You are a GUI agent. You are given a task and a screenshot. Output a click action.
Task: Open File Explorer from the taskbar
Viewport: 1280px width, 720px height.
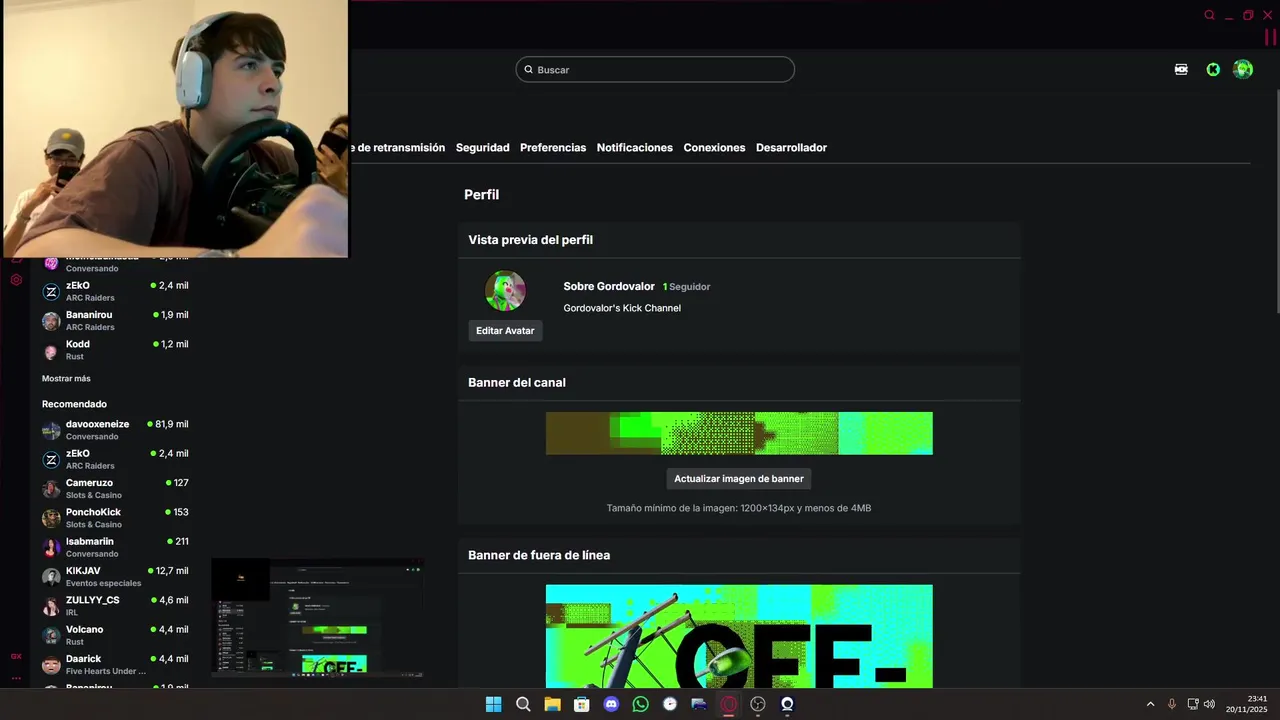click(552, 704)
